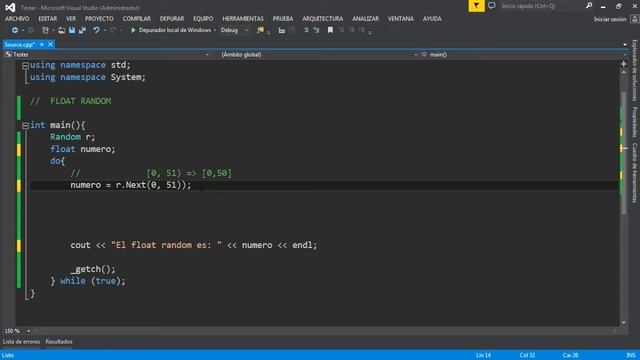This screenshot has height=360, width=640.
Task: Click the Find in Files toolbar icon
Action: click(x=260, y=30)
